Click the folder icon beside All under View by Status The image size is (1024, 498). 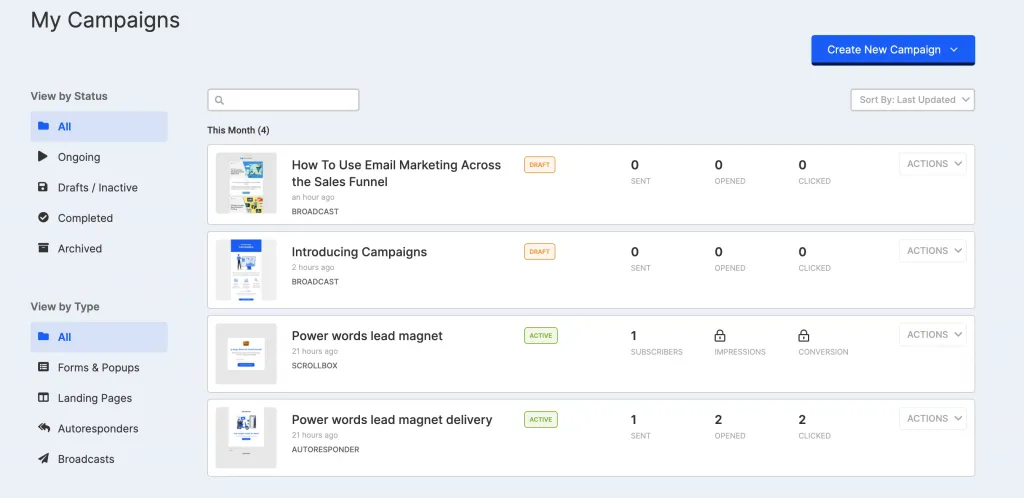point(43,126)
